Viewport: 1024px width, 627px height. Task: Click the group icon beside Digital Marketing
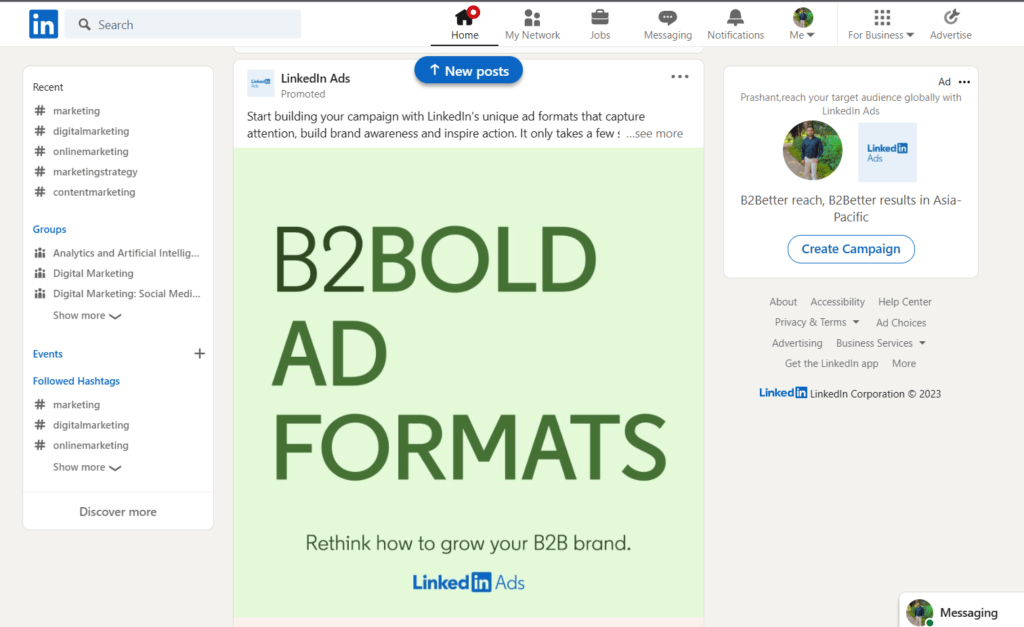pos(40,273)
